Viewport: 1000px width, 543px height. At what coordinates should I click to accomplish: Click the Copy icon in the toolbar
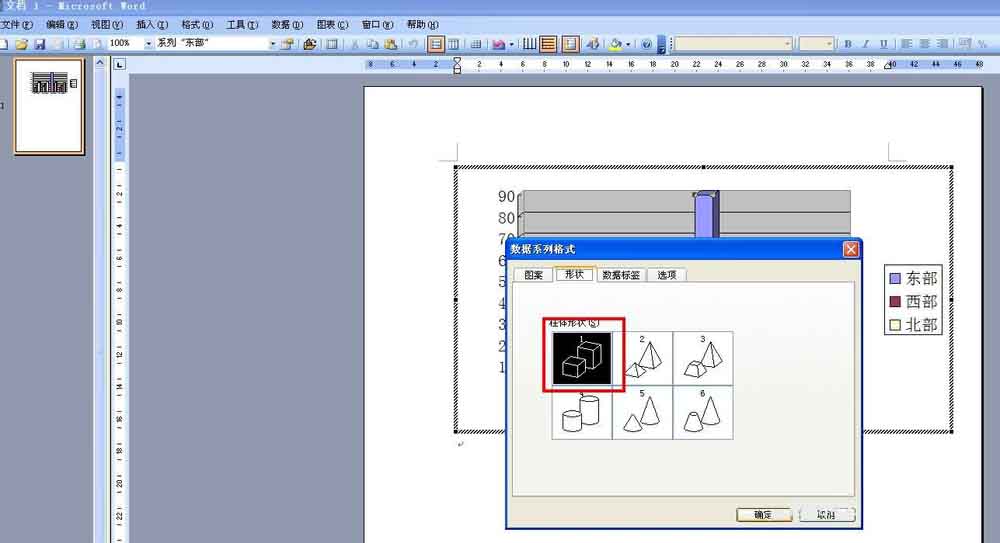tap(372, 44)
